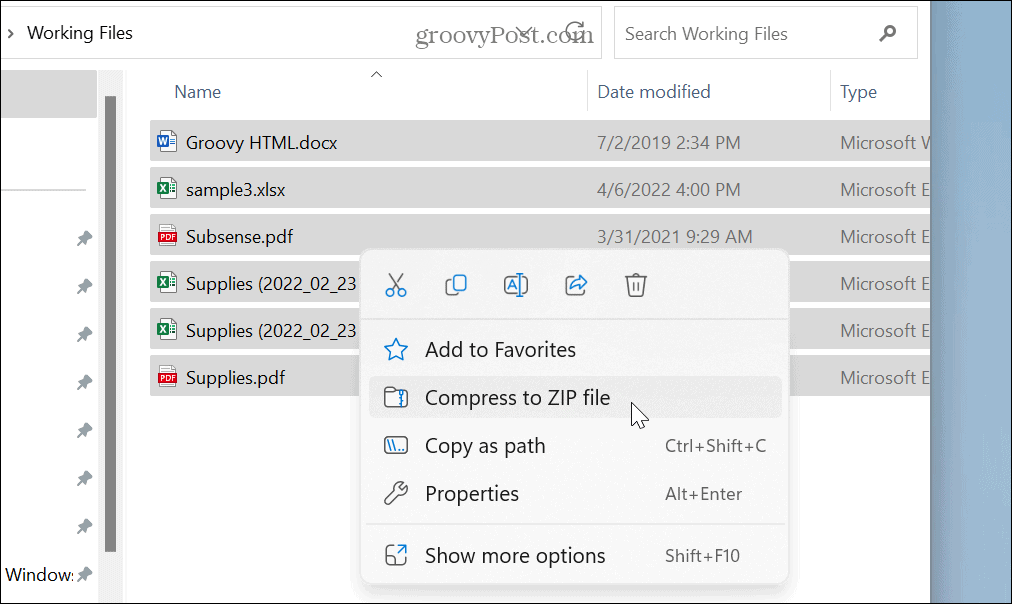Select Copy as path option
This screenshot has width=1012, height=604.
tap(485, 446)
